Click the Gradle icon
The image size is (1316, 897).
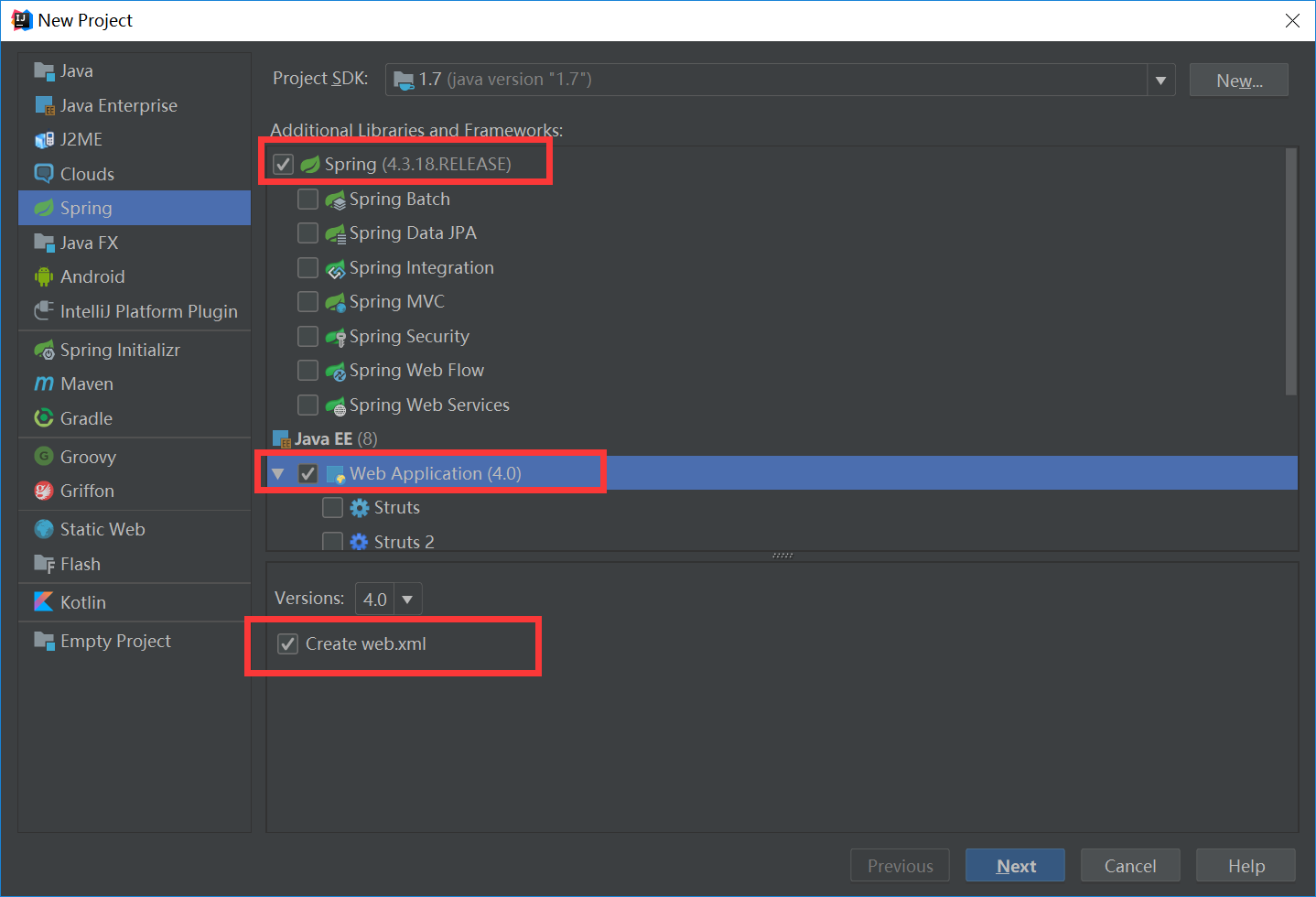point(44,418)
